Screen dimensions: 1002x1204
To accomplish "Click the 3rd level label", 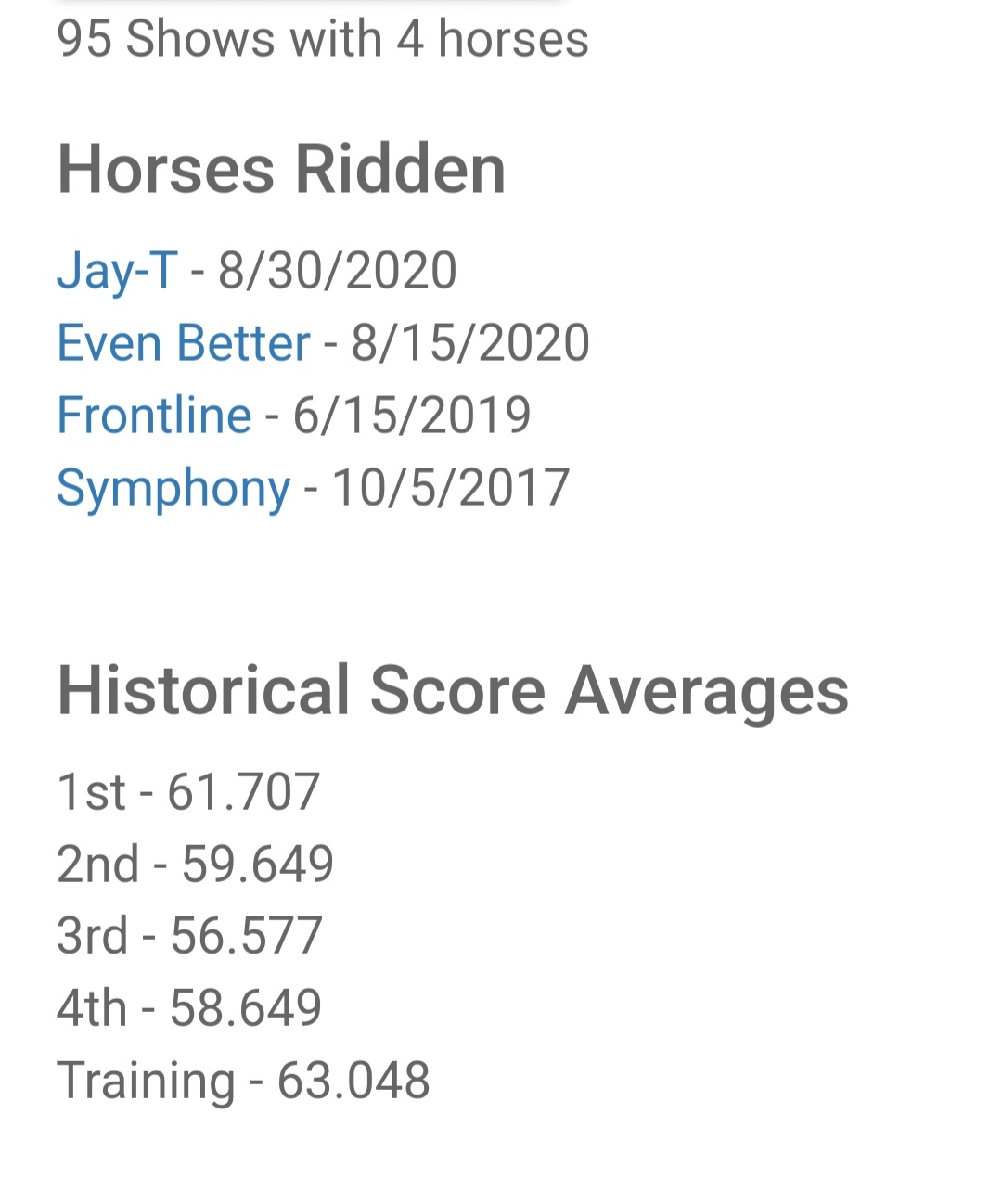I will point(93,936).
